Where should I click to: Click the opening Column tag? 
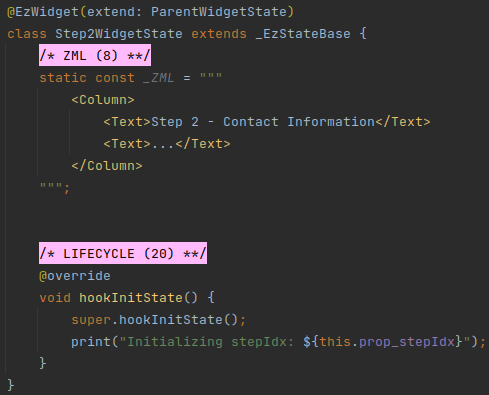click(x=103, y=100)
